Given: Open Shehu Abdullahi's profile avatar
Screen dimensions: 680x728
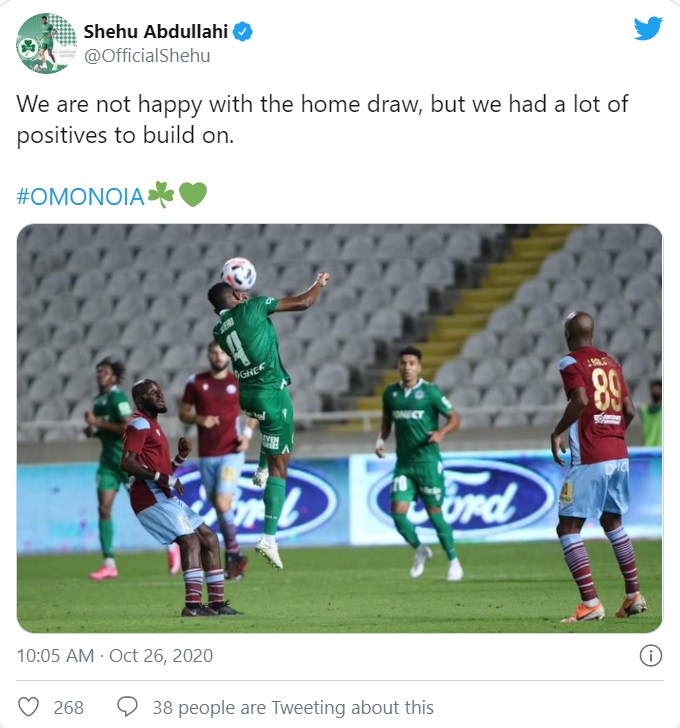Looking at the screenshot, I should [46, 43].
